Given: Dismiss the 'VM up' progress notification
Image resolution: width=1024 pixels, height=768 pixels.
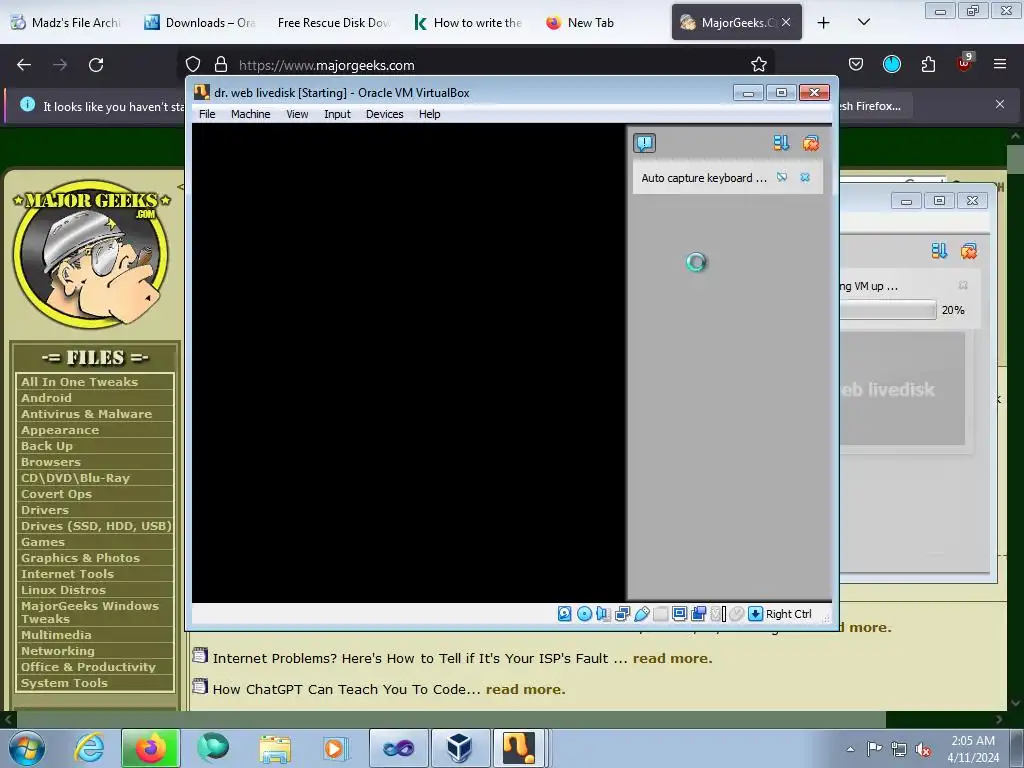Looking at the screenshot, I should click(x=963, y=285).
